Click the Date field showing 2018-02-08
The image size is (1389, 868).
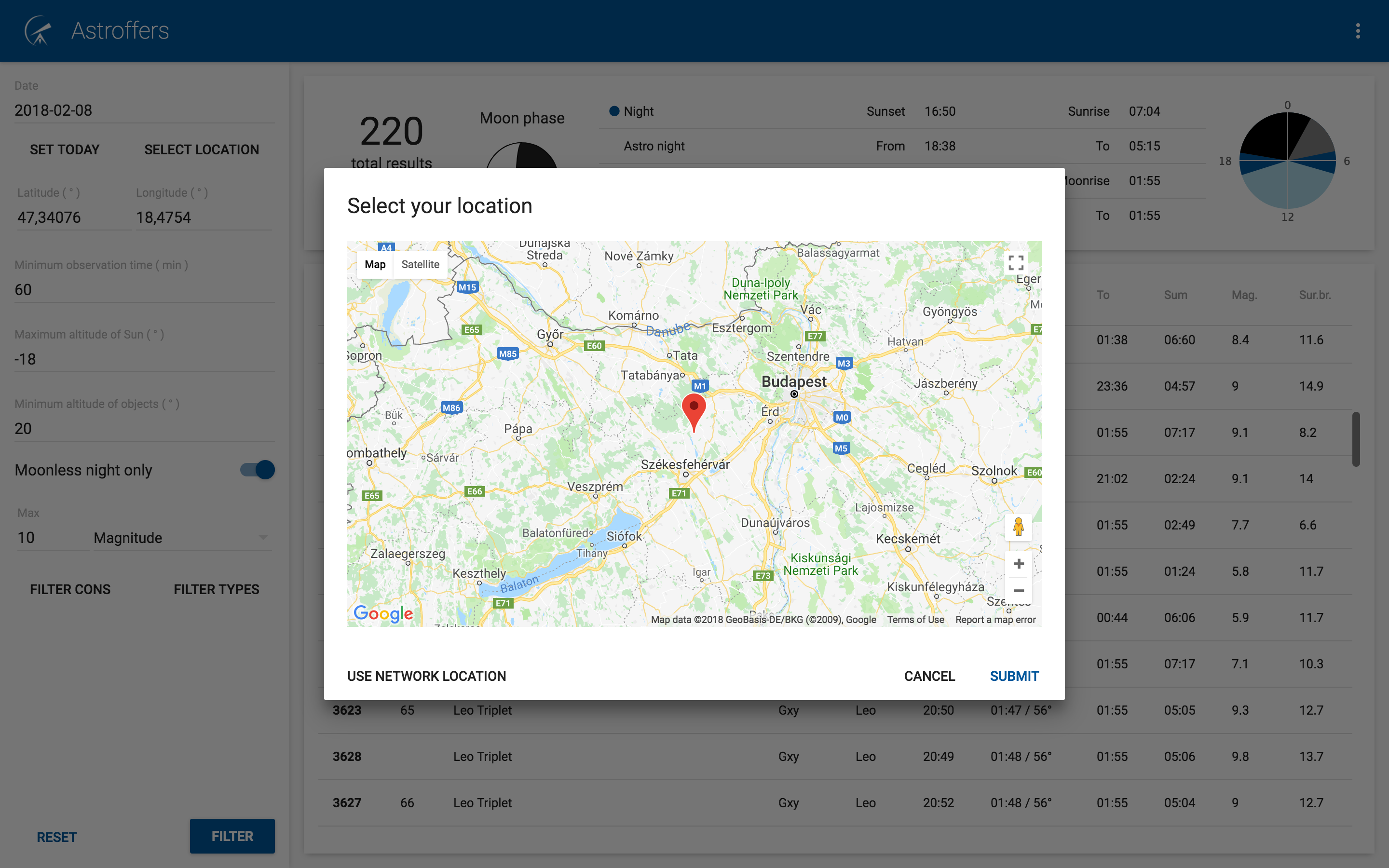(x=144, y=110)
